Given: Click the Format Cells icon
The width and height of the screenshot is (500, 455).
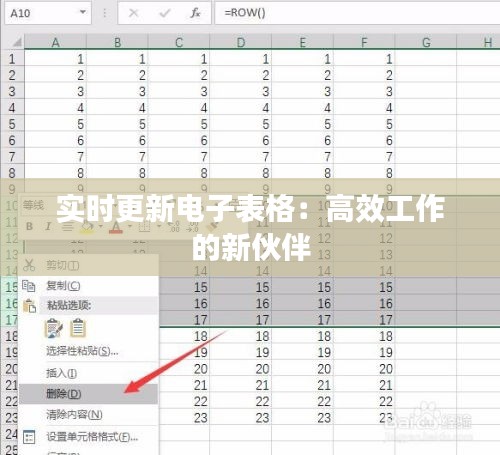Looking at the screenshot, I should pyautogui.click(x=29, y=437).
